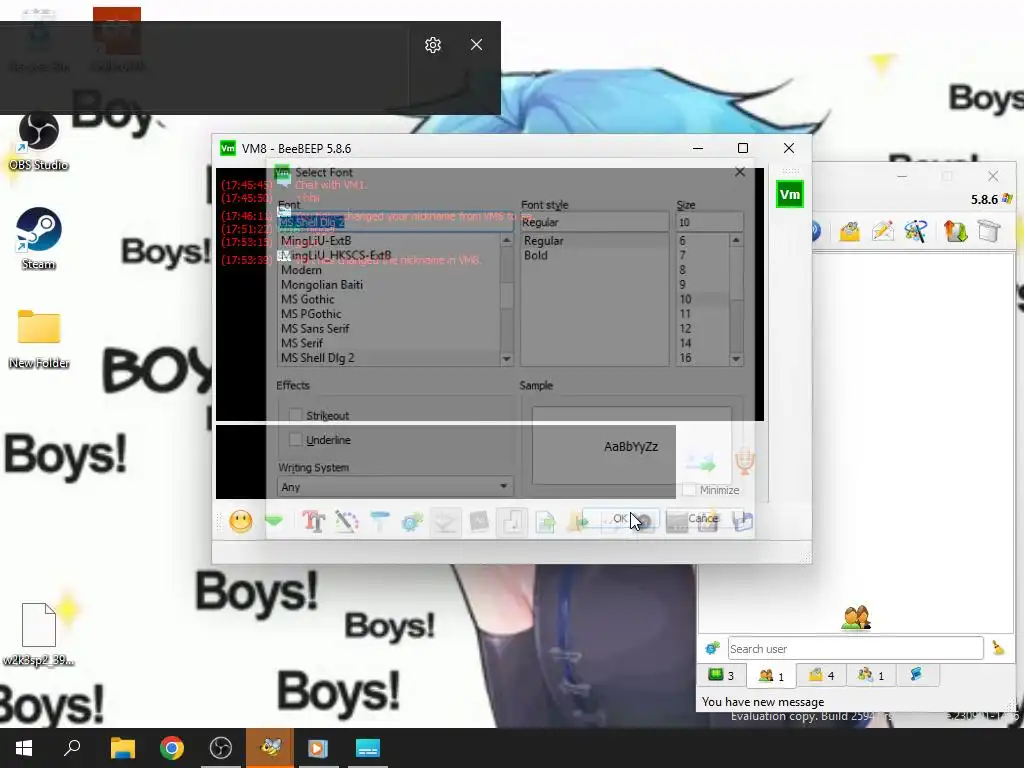
Task: Open Chrome from the taskbar
Action: coord(172,748)
